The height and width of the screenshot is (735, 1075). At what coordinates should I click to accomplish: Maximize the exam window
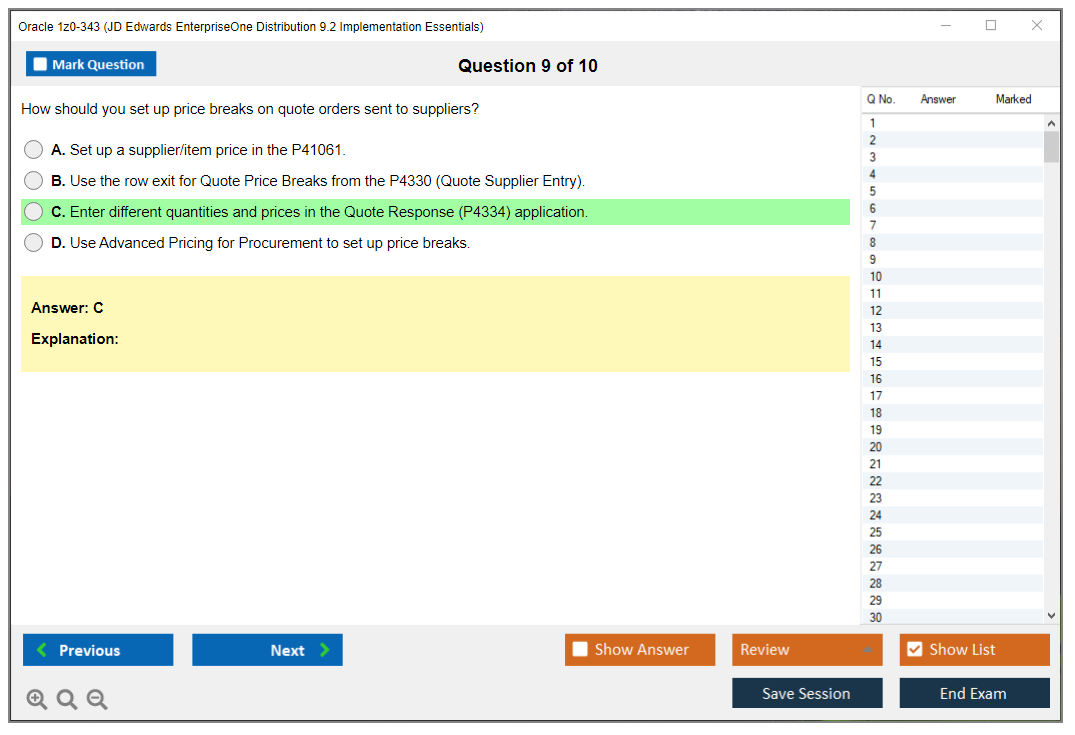coord(991,26)
